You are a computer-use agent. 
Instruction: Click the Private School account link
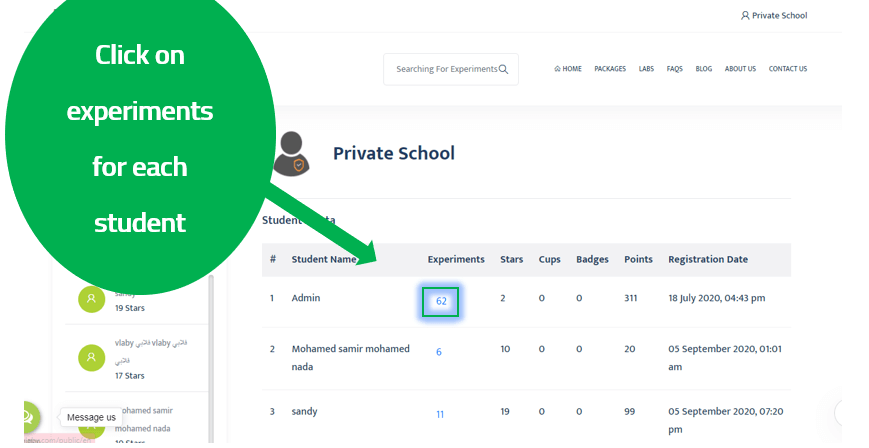[779, 16]
